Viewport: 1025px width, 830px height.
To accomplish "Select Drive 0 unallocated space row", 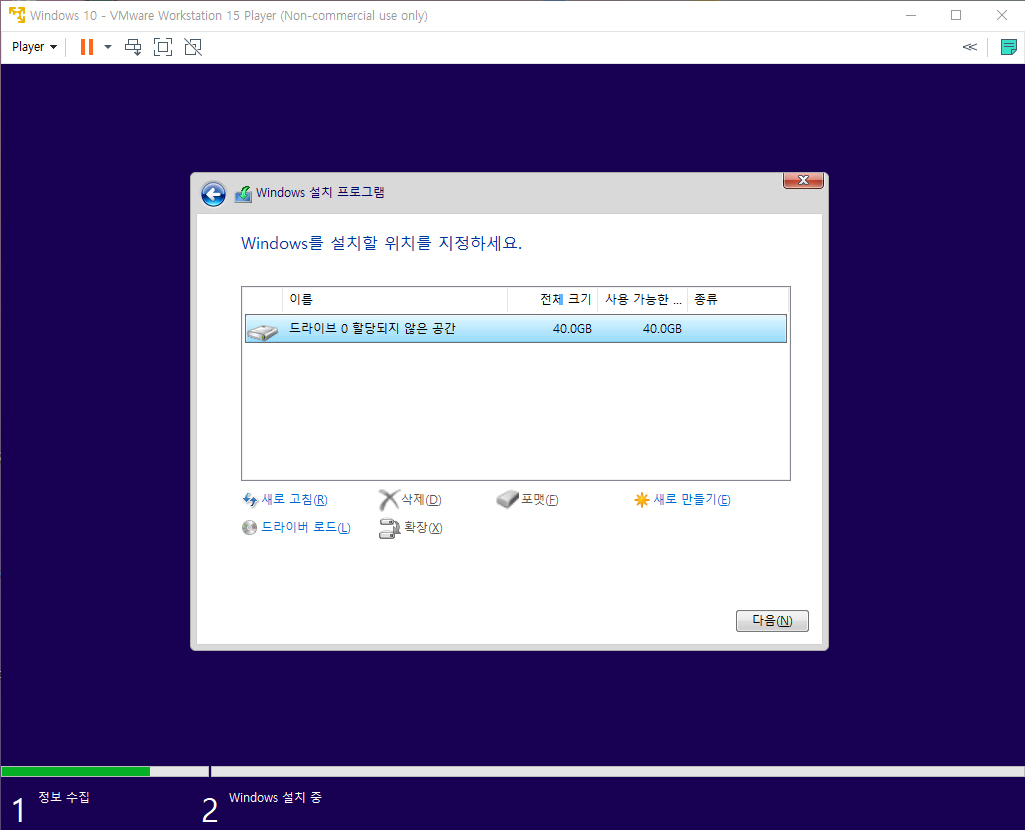I will 516,329.
